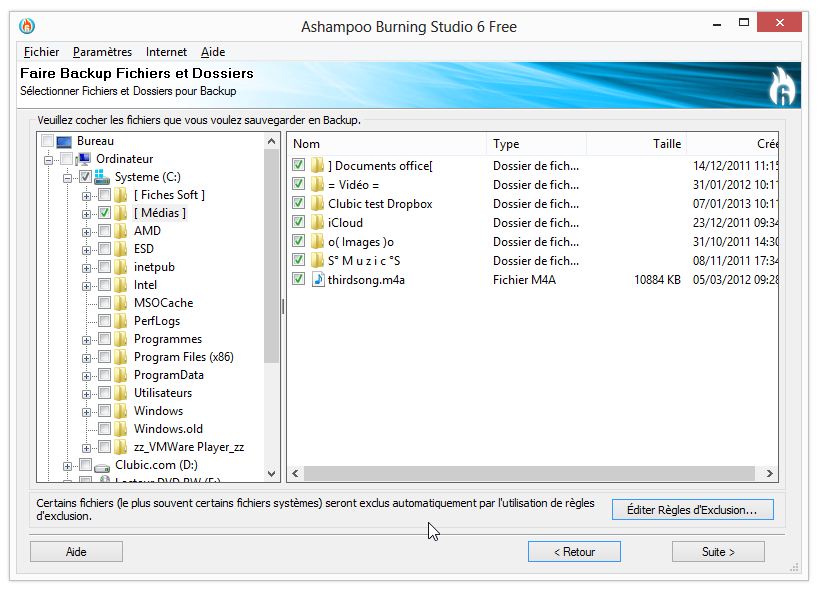The image size is (823, 595).
Task: Click the Ordinateur computer icon
Action: [x=83, y=159]
